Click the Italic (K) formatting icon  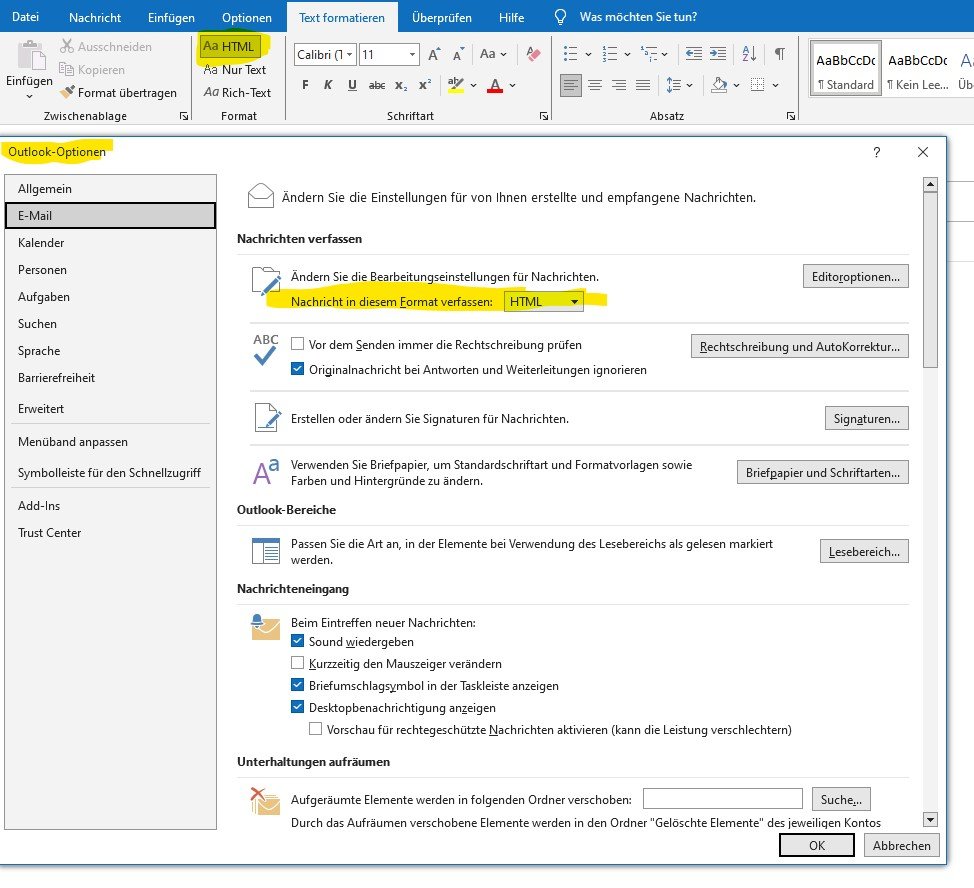(328, 85)
